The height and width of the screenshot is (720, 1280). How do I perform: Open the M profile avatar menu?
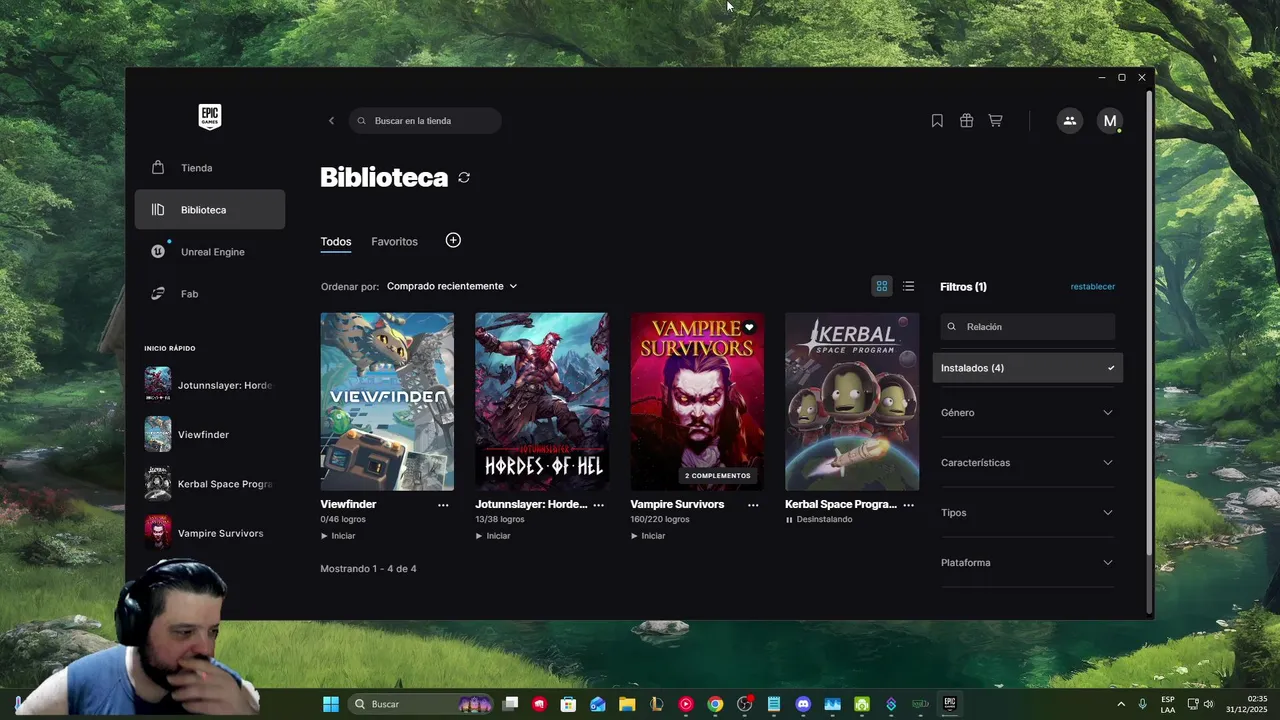point(1109,121)
